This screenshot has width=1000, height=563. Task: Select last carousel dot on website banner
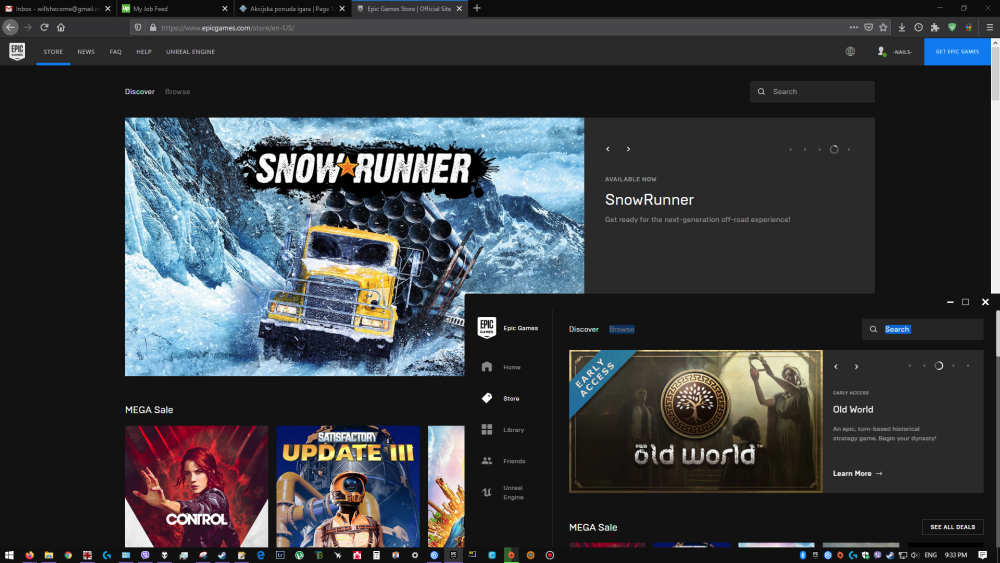848,149
